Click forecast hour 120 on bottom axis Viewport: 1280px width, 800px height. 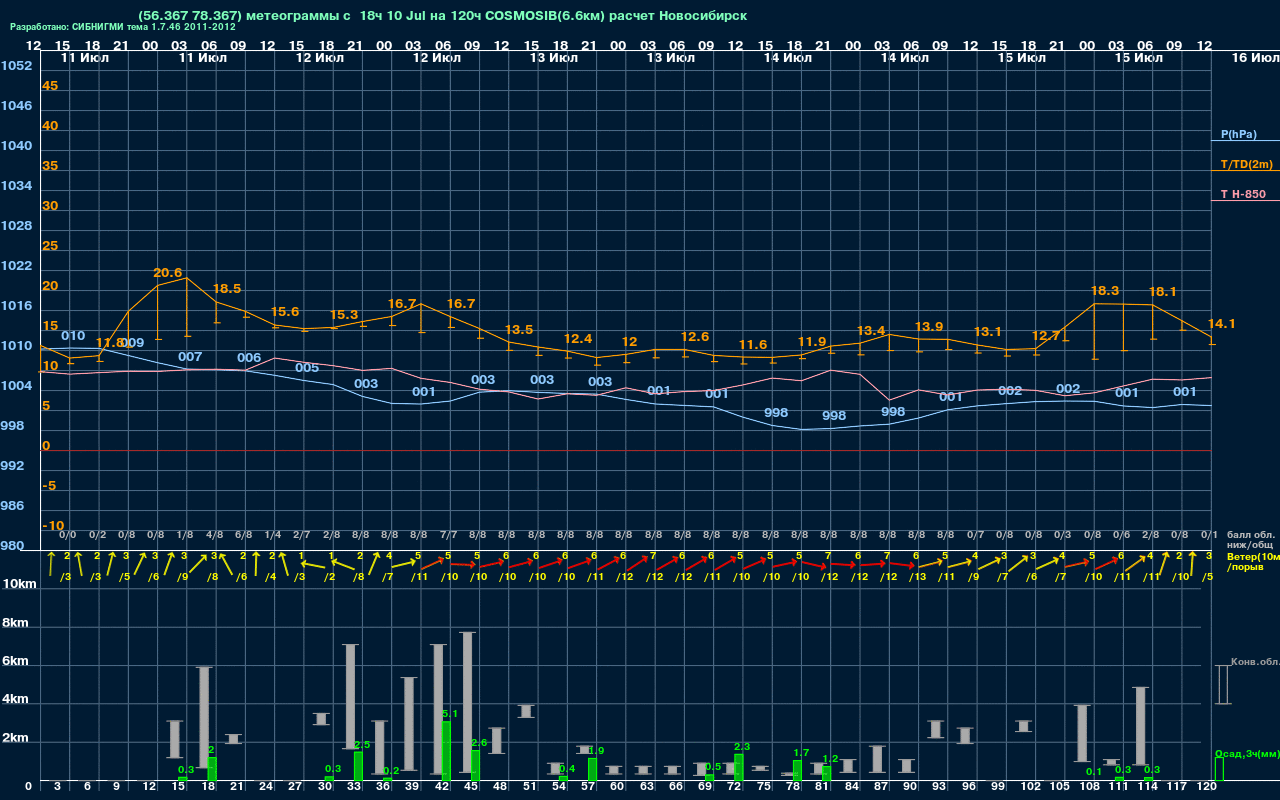(x=1207, y=787)
